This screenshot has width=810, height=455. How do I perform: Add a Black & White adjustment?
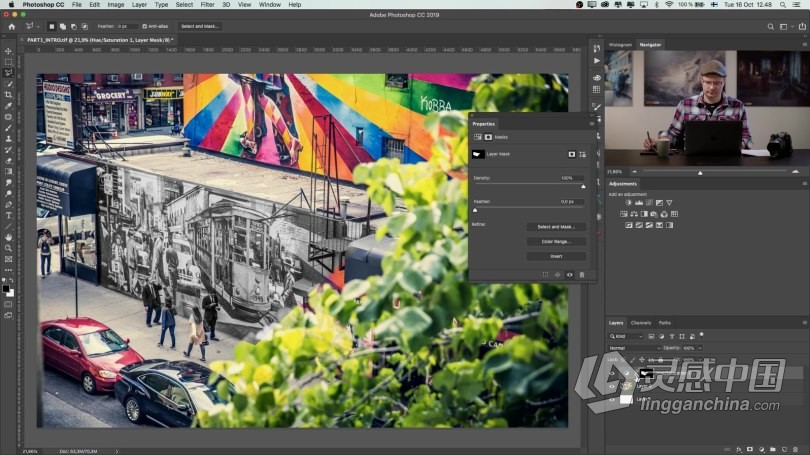click(x=644, y=214)
